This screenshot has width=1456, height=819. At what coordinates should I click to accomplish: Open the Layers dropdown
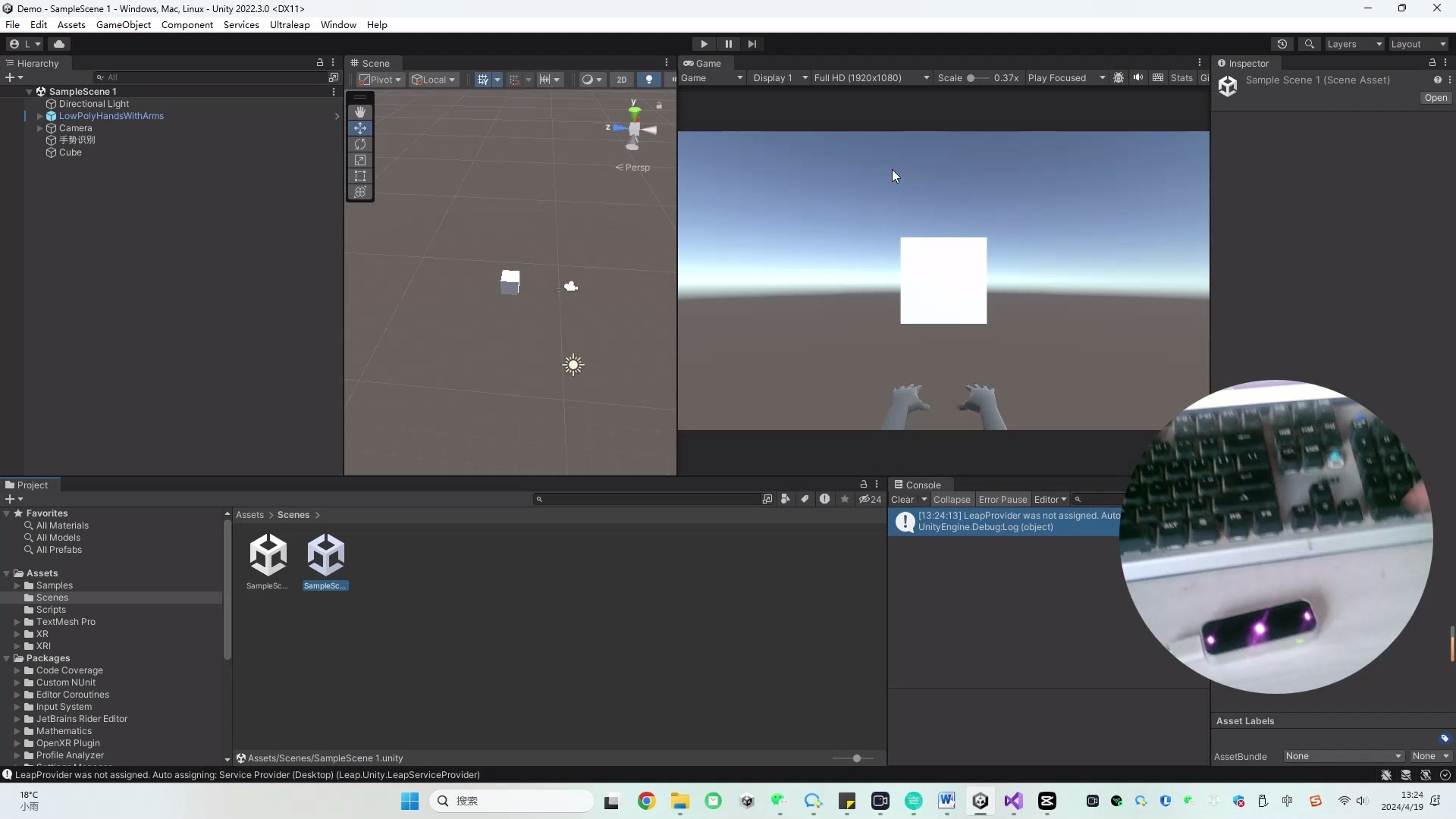1354,44
